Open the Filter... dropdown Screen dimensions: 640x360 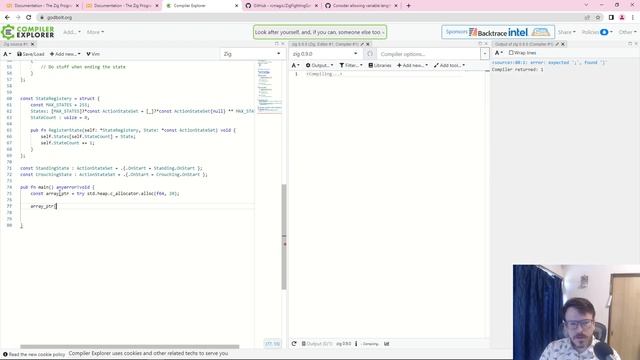click(351, 65)
